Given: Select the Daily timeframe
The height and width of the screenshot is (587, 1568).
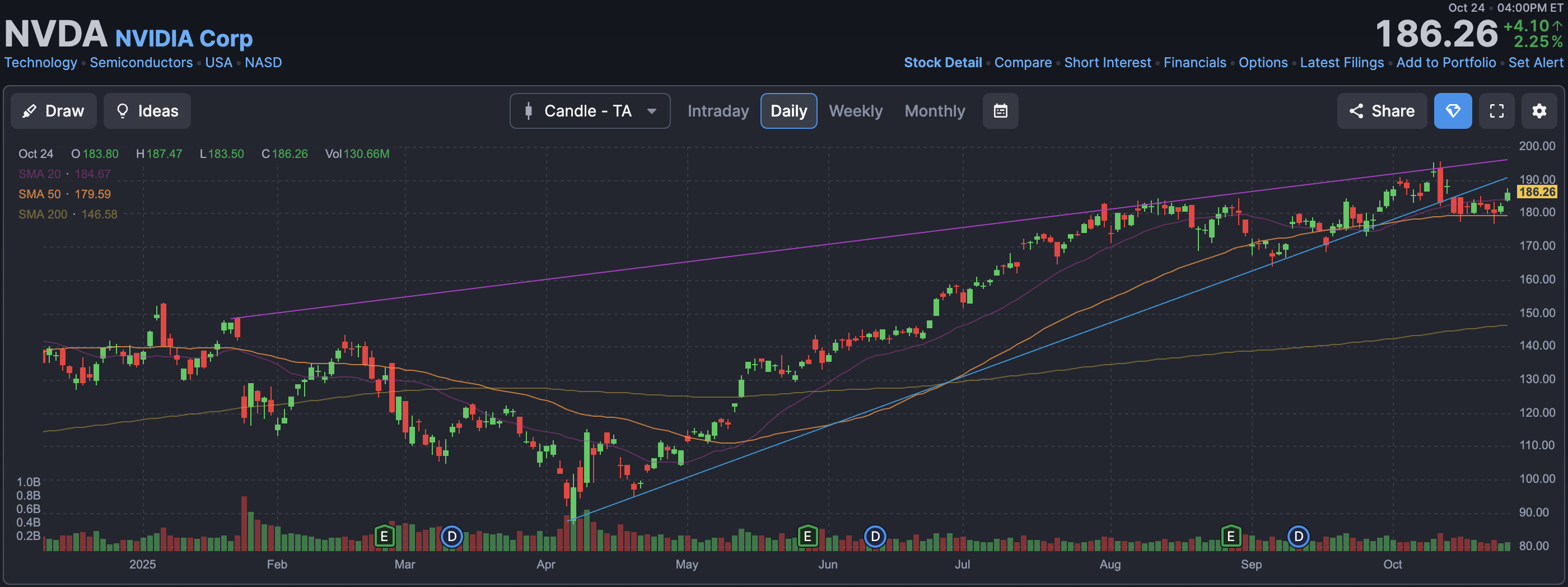Looking at the screenshot, I should point(788,111).
